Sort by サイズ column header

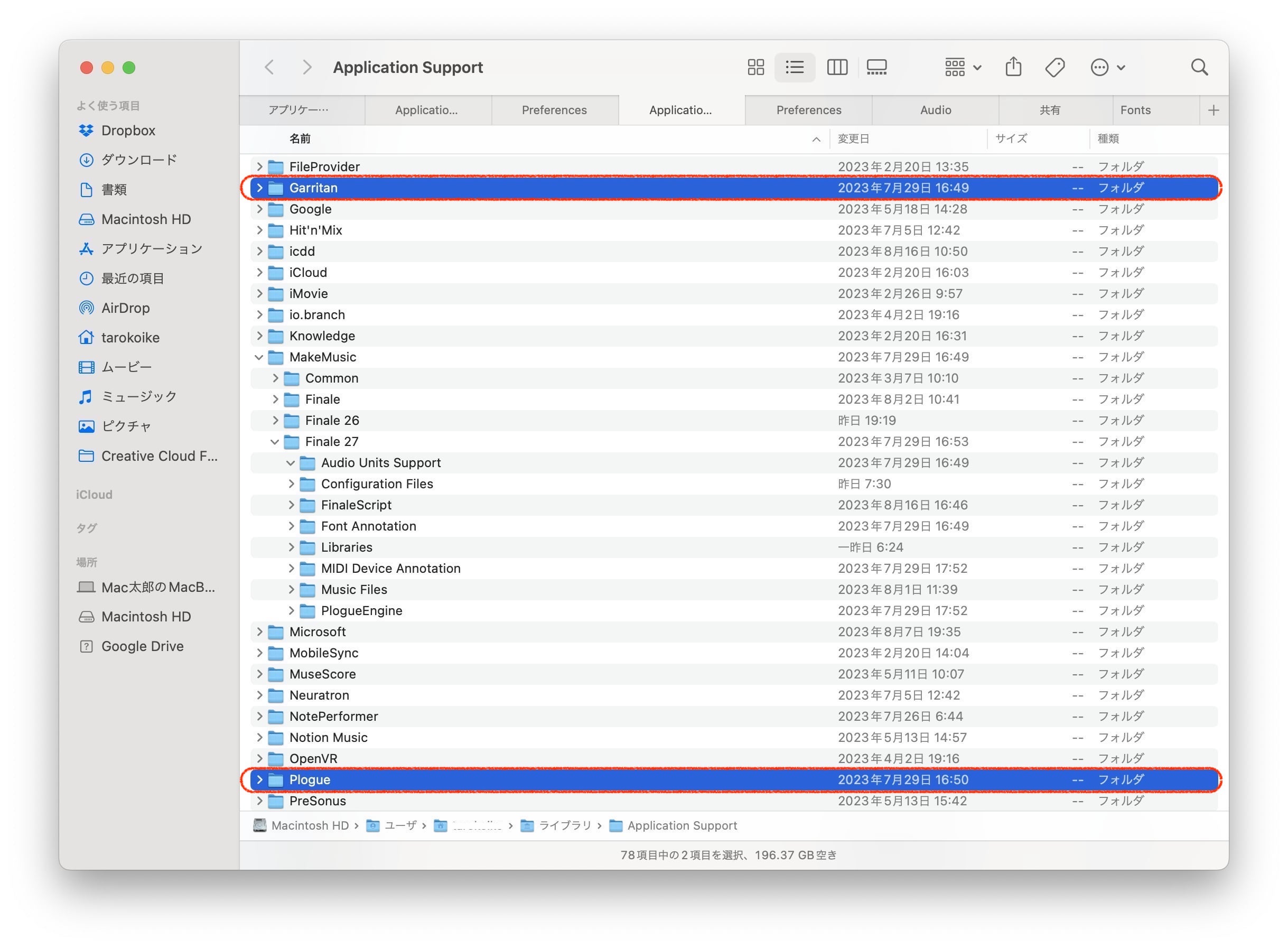click(1011, 139)
